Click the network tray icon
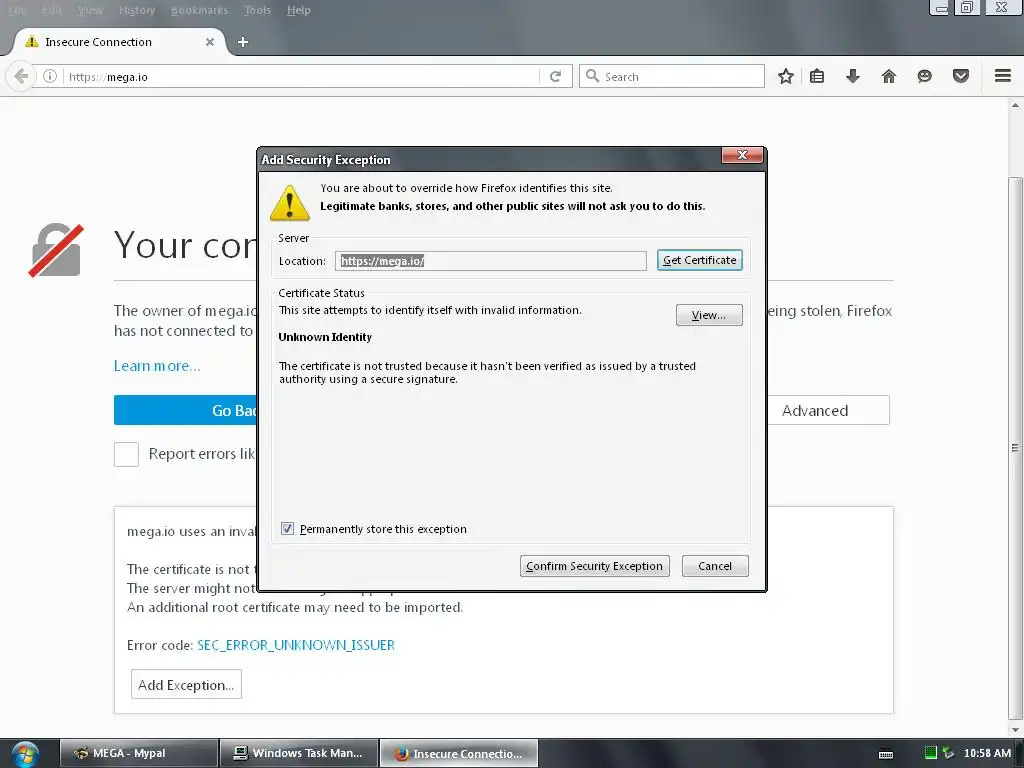 948,753
